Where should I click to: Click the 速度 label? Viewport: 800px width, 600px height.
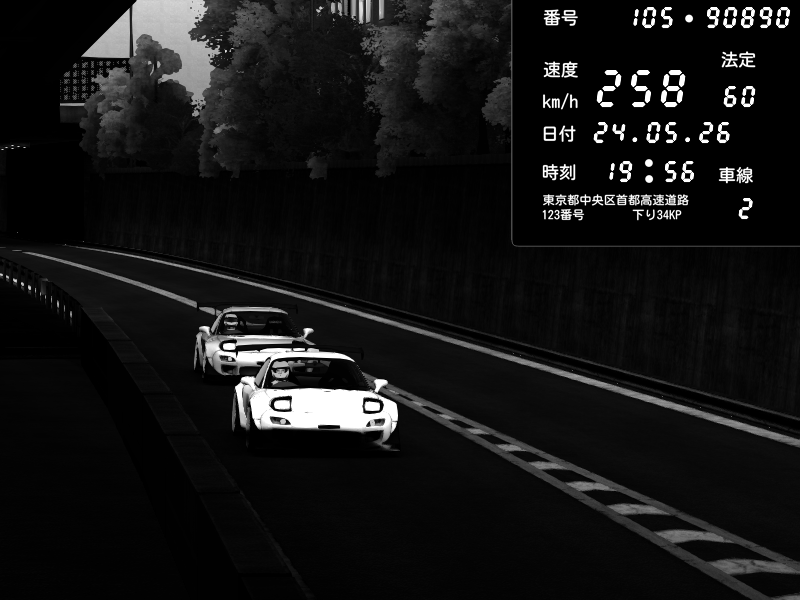click(560, 69)
